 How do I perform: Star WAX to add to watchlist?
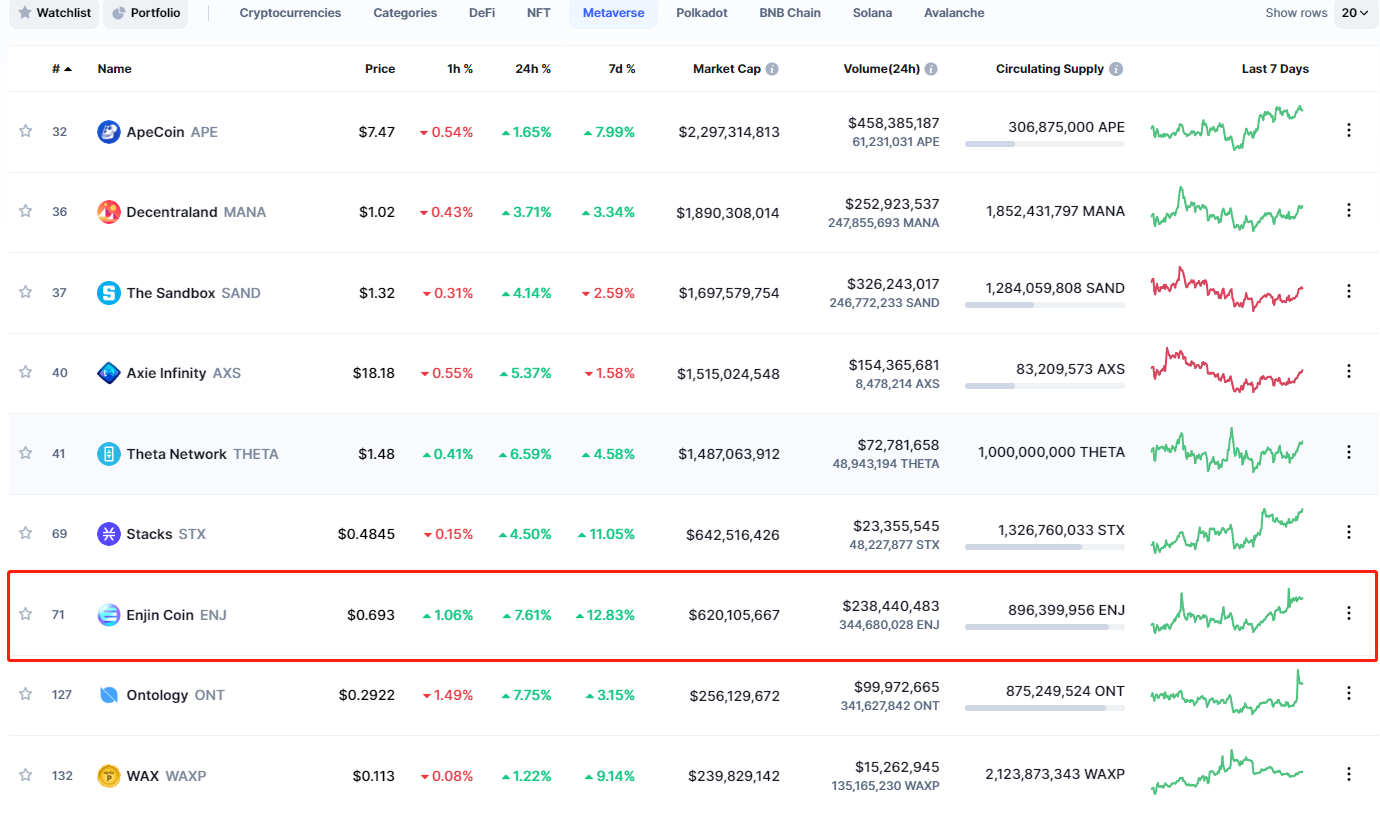[x=26, y=775]
